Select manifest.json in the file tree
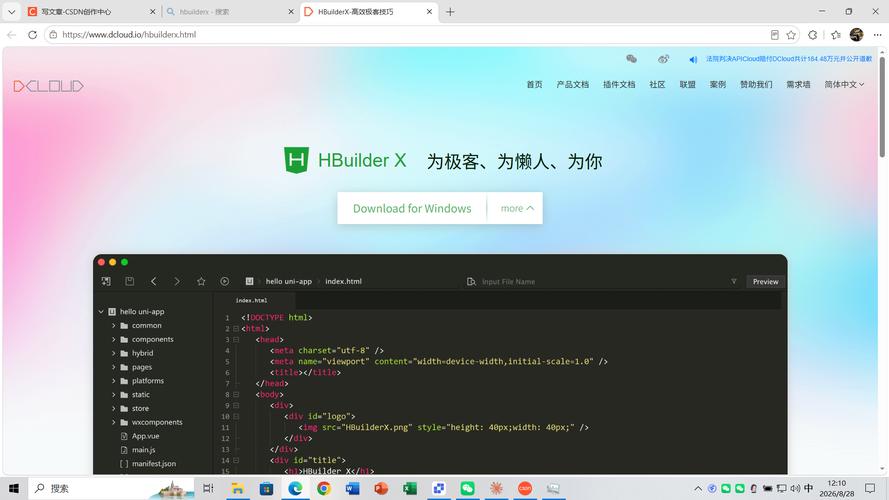The image size is (889, 500). click(154, 463)
